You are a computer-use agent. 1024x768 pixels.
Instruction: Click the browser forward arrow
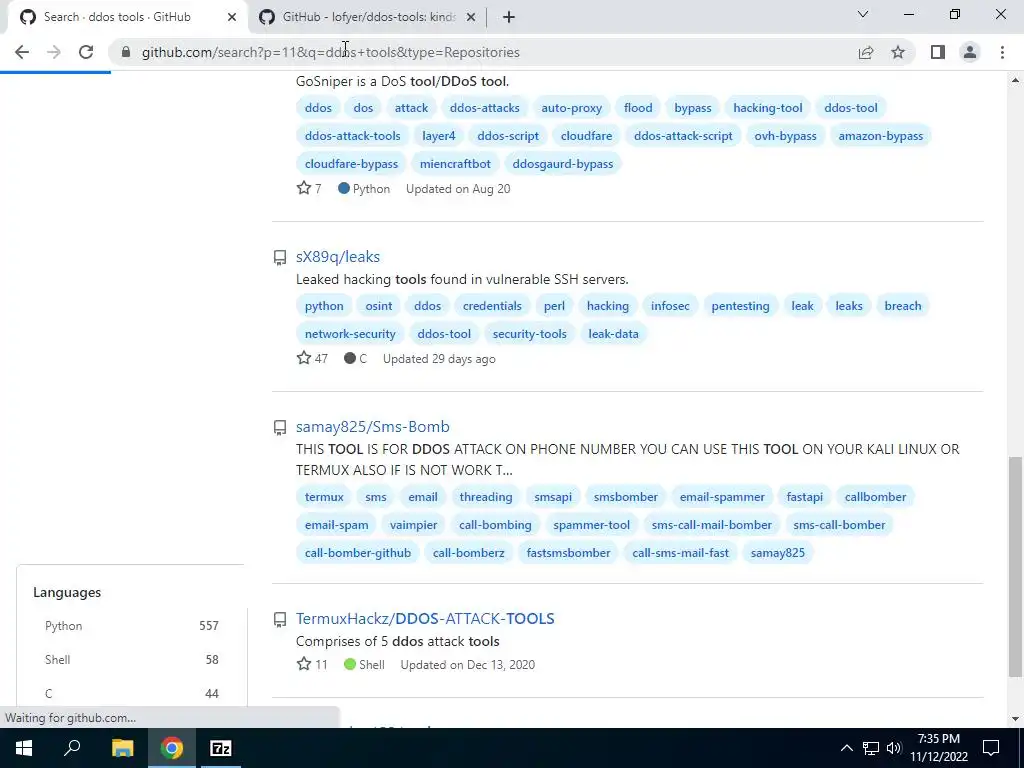pyautogui.click(x=54, y=52)
